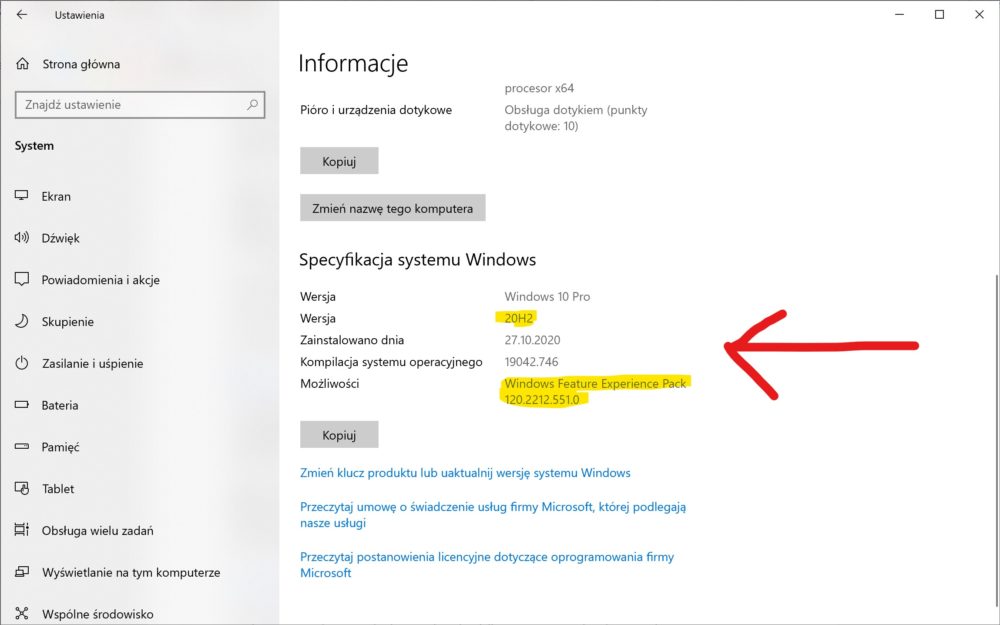Close the Ustawienia window

pyautogui.click(x=980, y=15)
